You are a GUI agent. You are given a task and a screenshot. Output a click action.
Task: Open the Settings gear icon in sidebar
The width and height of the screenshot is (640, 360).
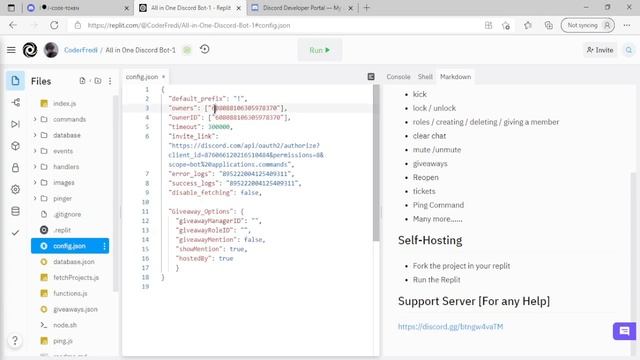click(x=16, y=189)
